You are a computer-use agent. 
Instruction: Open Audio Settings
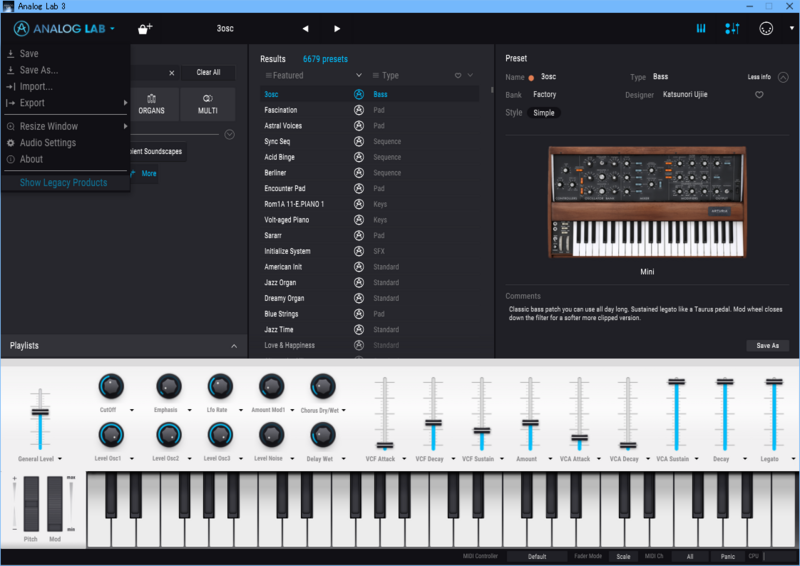pos(47,143)
